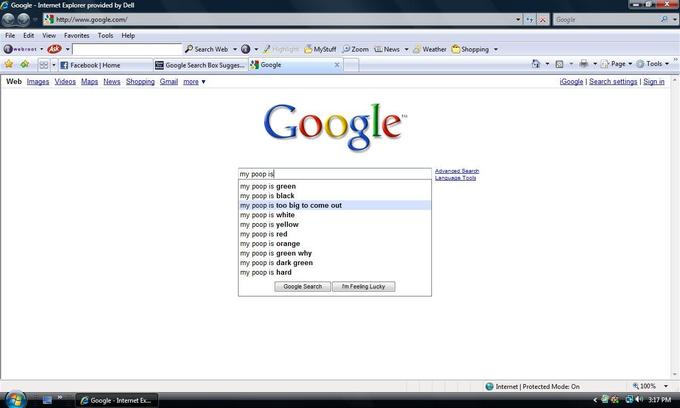Click the Home icon in command bar
680x408 pixels.
[536, 64]
